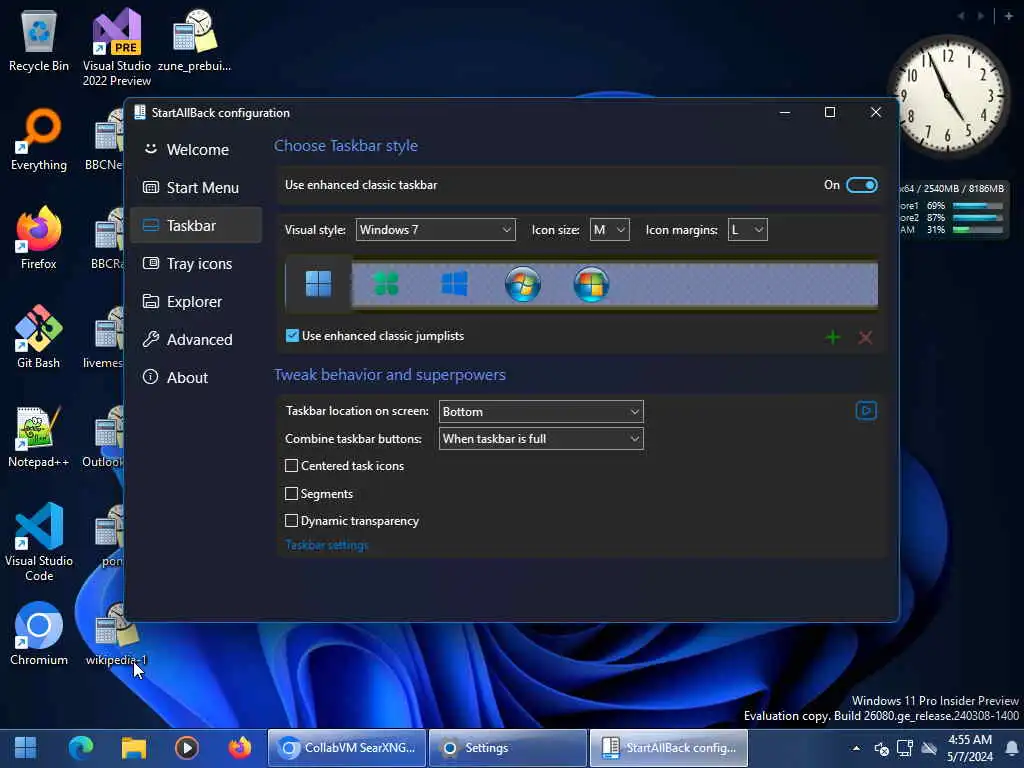This screenshot has height=768, width=1024.
Task: Click the red X remove icon
Action: 865,337
